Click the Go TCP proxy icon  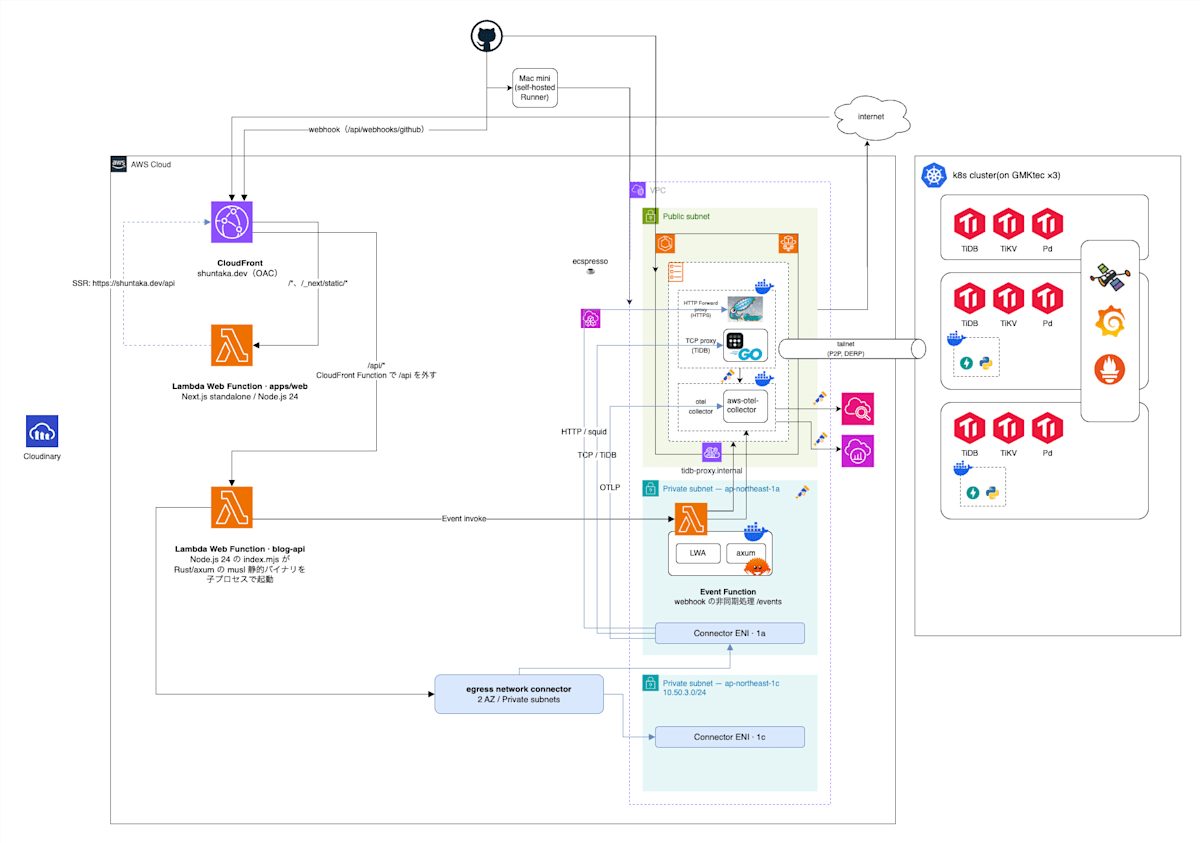[745, 346]
